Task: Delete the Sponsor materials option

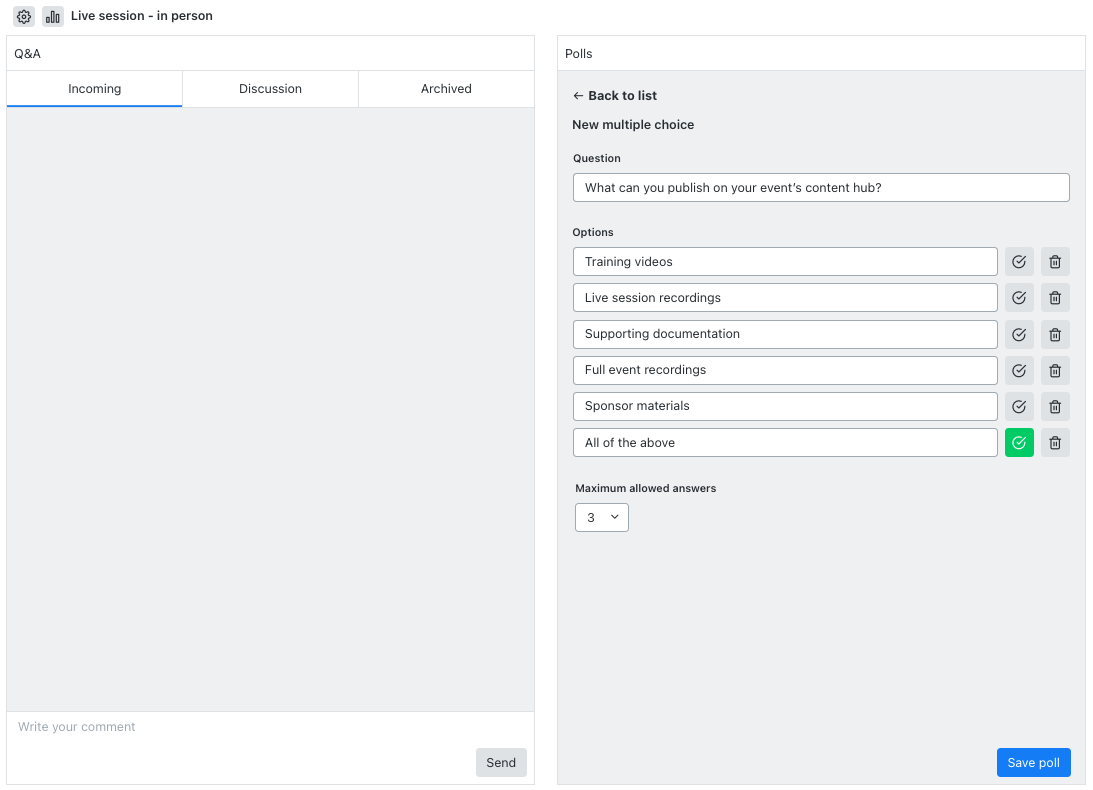Action: click(1055, 406)
